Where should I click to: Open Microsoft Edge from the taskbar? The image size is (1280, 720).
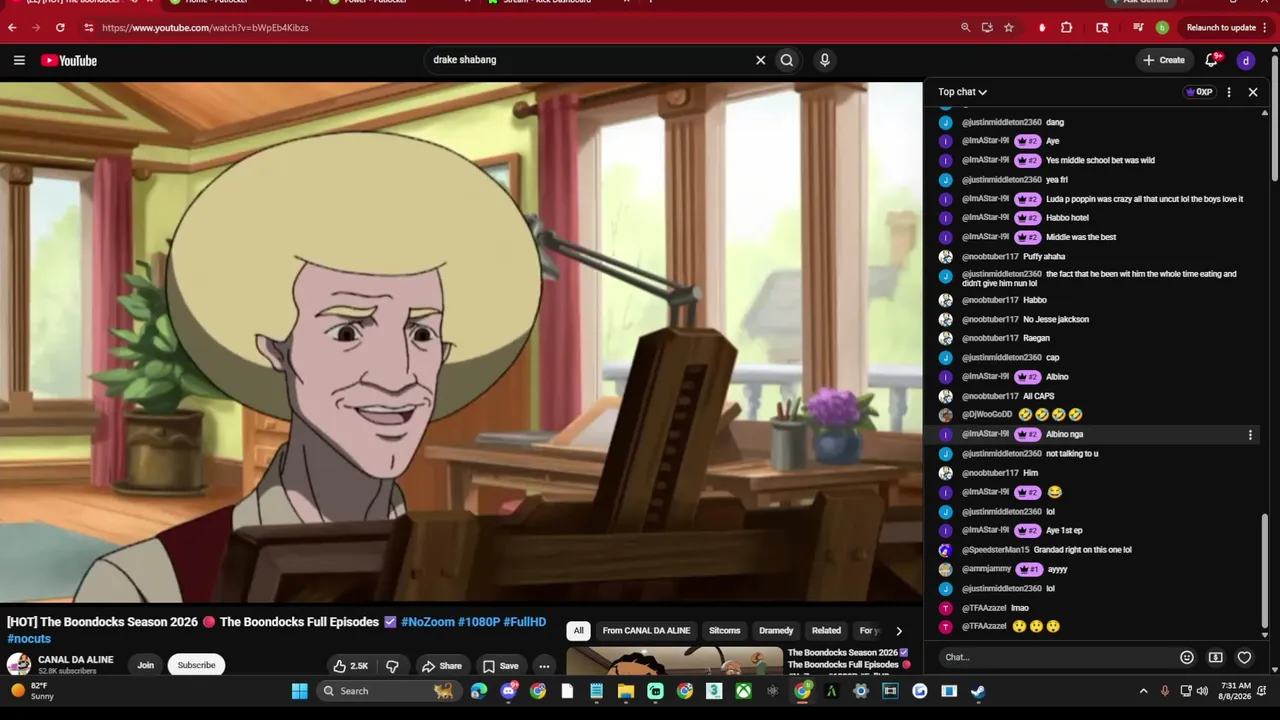[479, 691]
